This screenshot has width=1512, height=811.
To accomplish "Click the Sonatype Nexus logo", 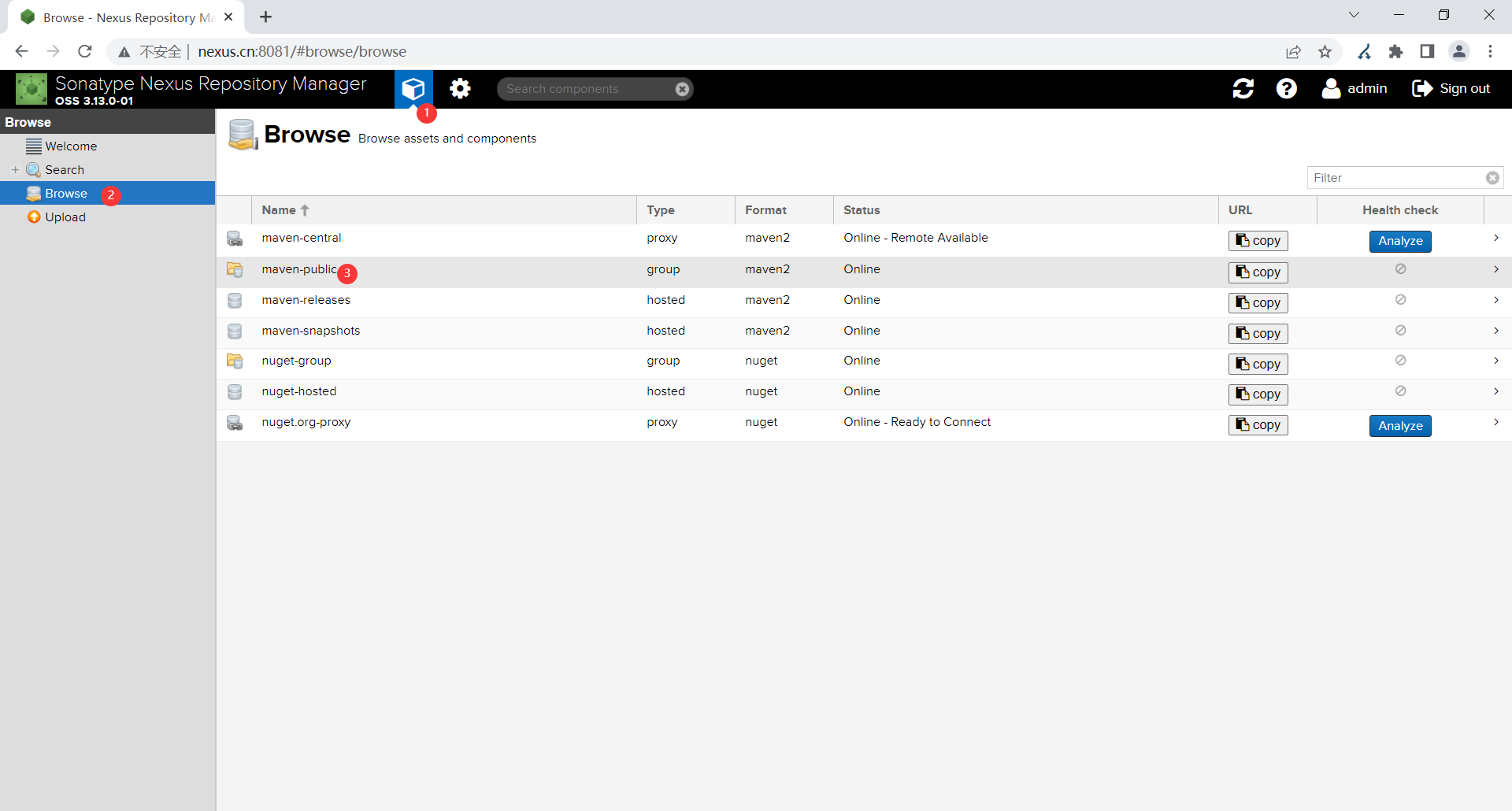I will coord(31,89).
